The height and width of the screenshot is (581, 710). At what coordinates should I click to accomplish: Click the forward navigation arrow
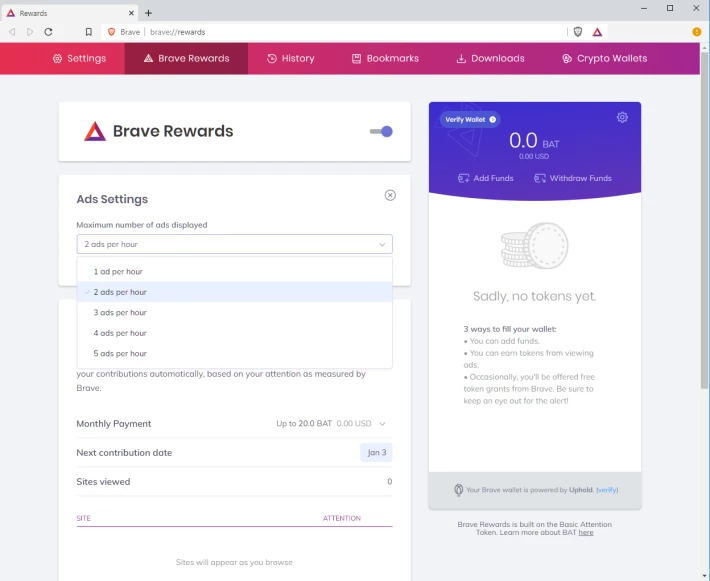[30, 32]
